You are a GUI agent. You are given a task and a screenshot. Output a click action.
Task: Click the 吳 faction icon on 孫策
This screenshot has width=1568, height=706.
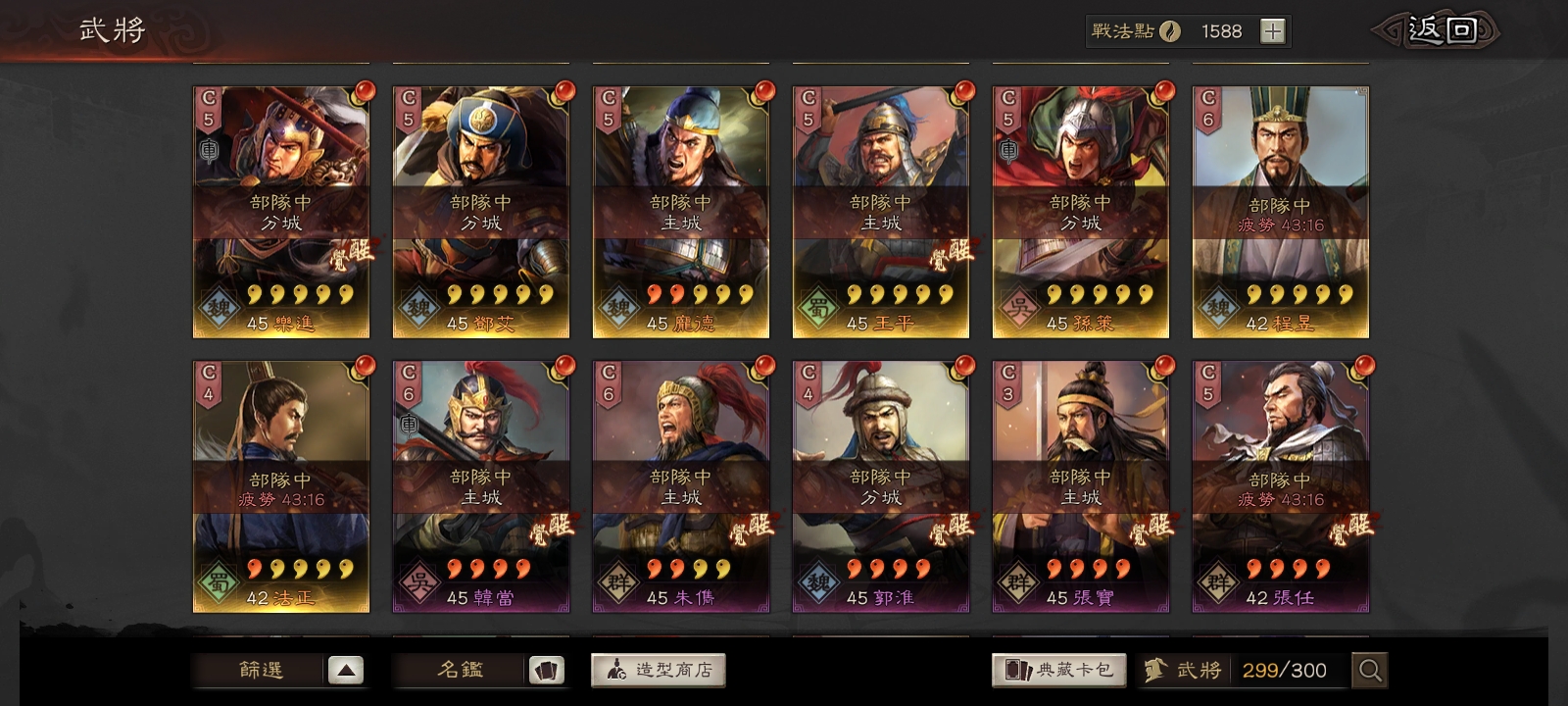pos(1018,308)
